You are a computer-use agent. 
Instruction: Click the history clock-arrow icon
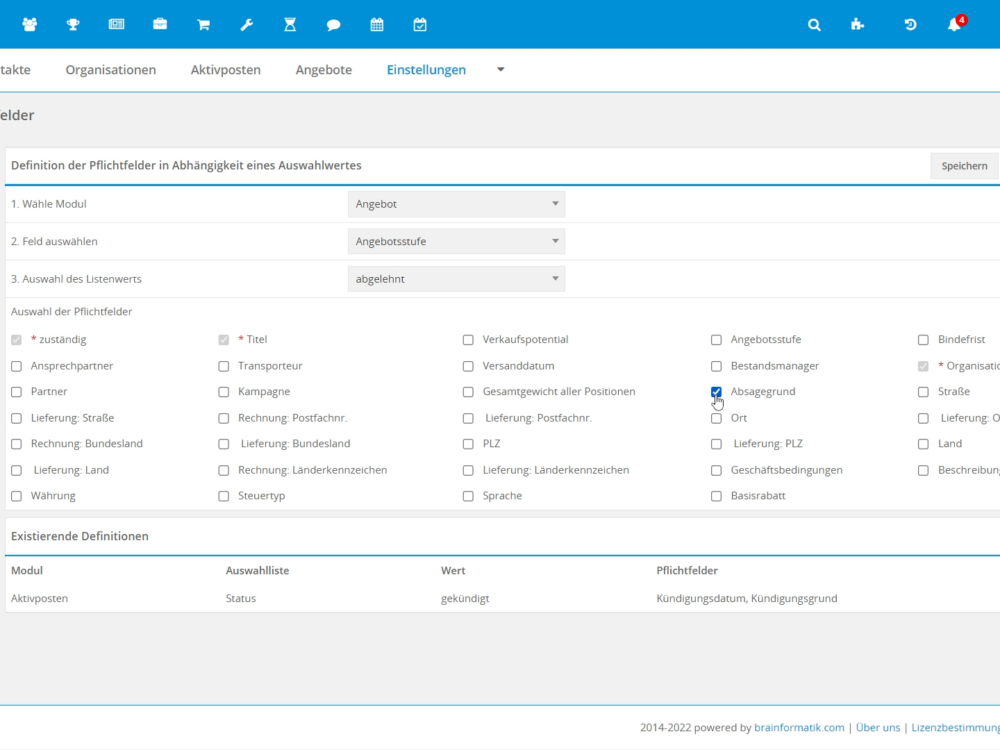[910, 25]
